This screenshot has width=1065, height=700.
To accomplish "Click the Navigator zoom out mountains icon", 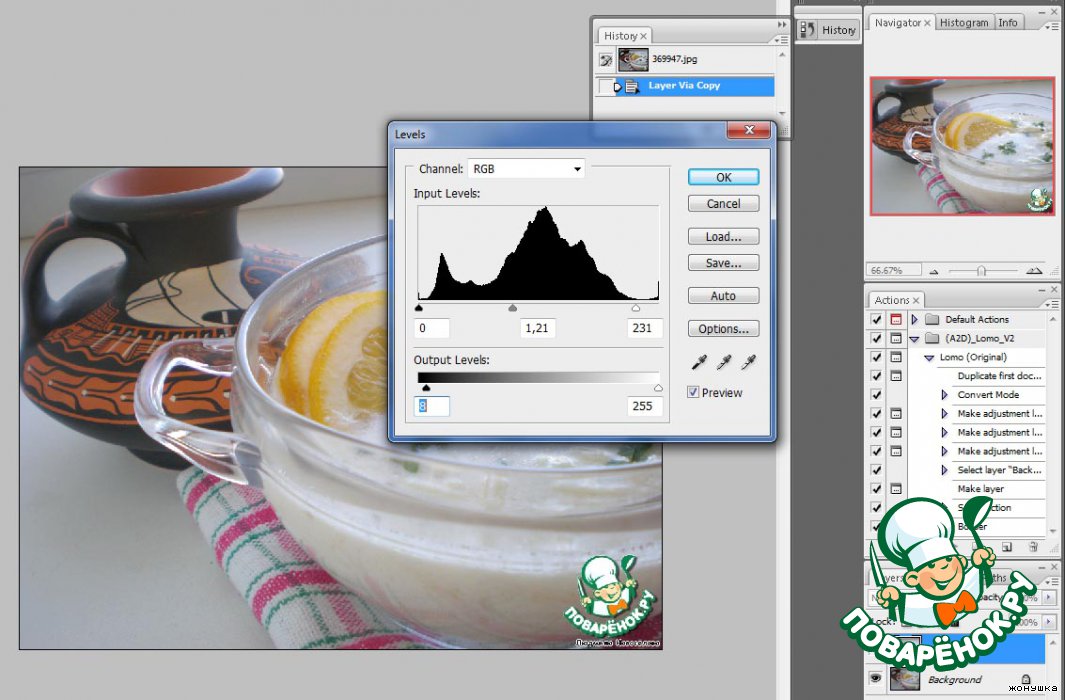I will tap(933, 271).
